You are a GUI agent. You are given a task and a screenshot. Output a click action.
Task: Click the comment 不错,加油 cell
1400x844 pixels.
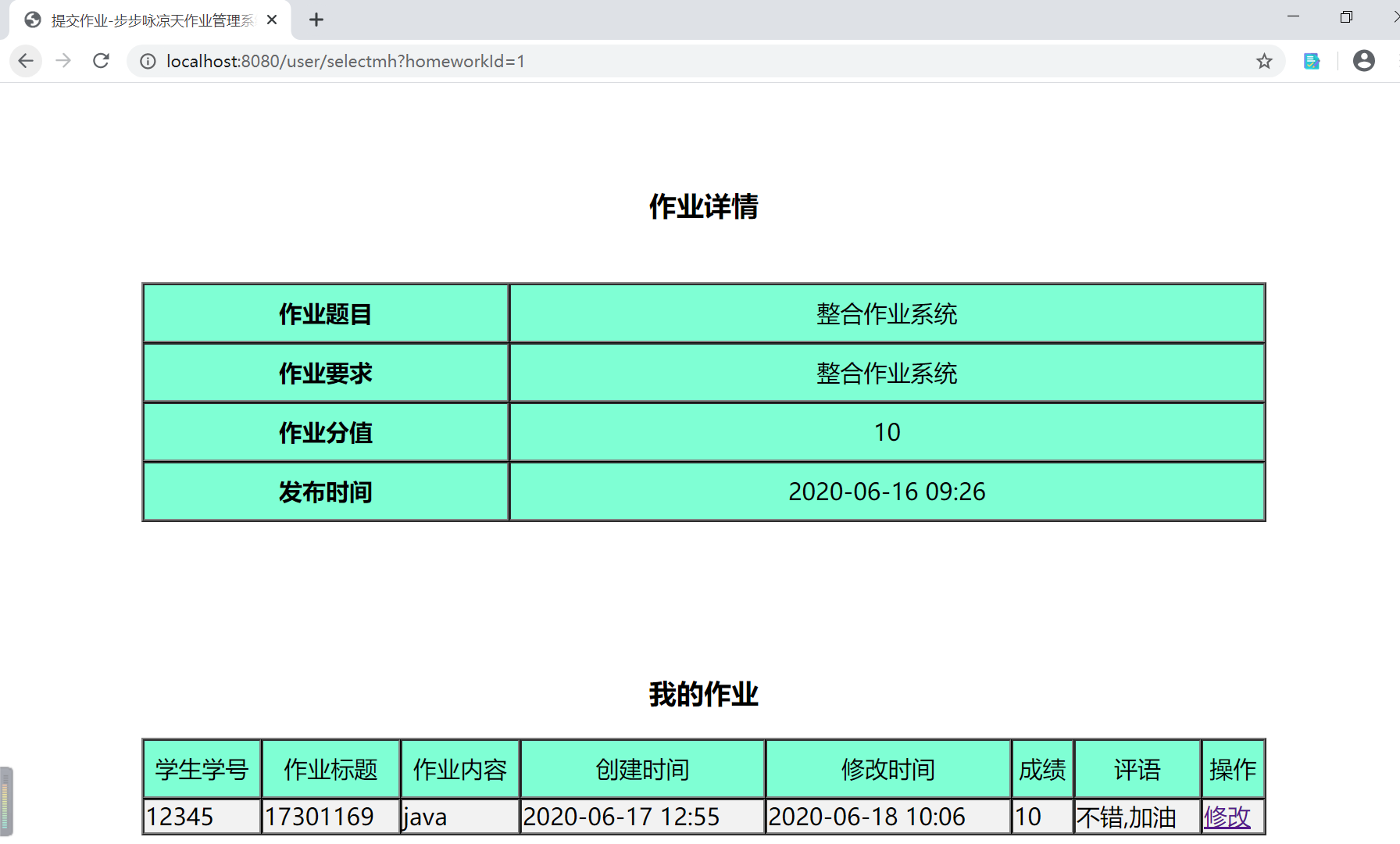1137,817
